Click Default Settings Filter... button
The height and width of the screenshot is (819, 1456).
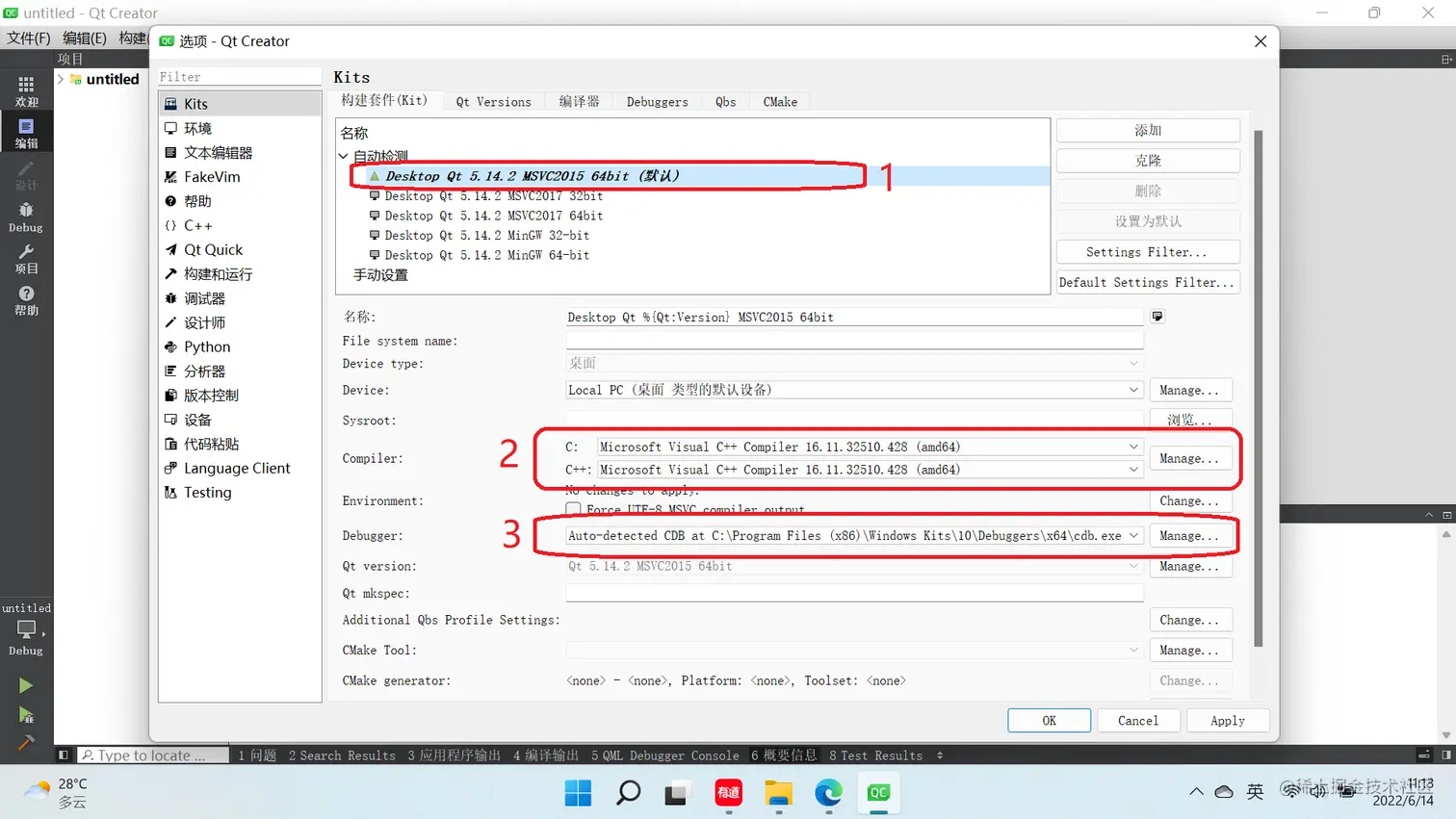[1148, 282]
